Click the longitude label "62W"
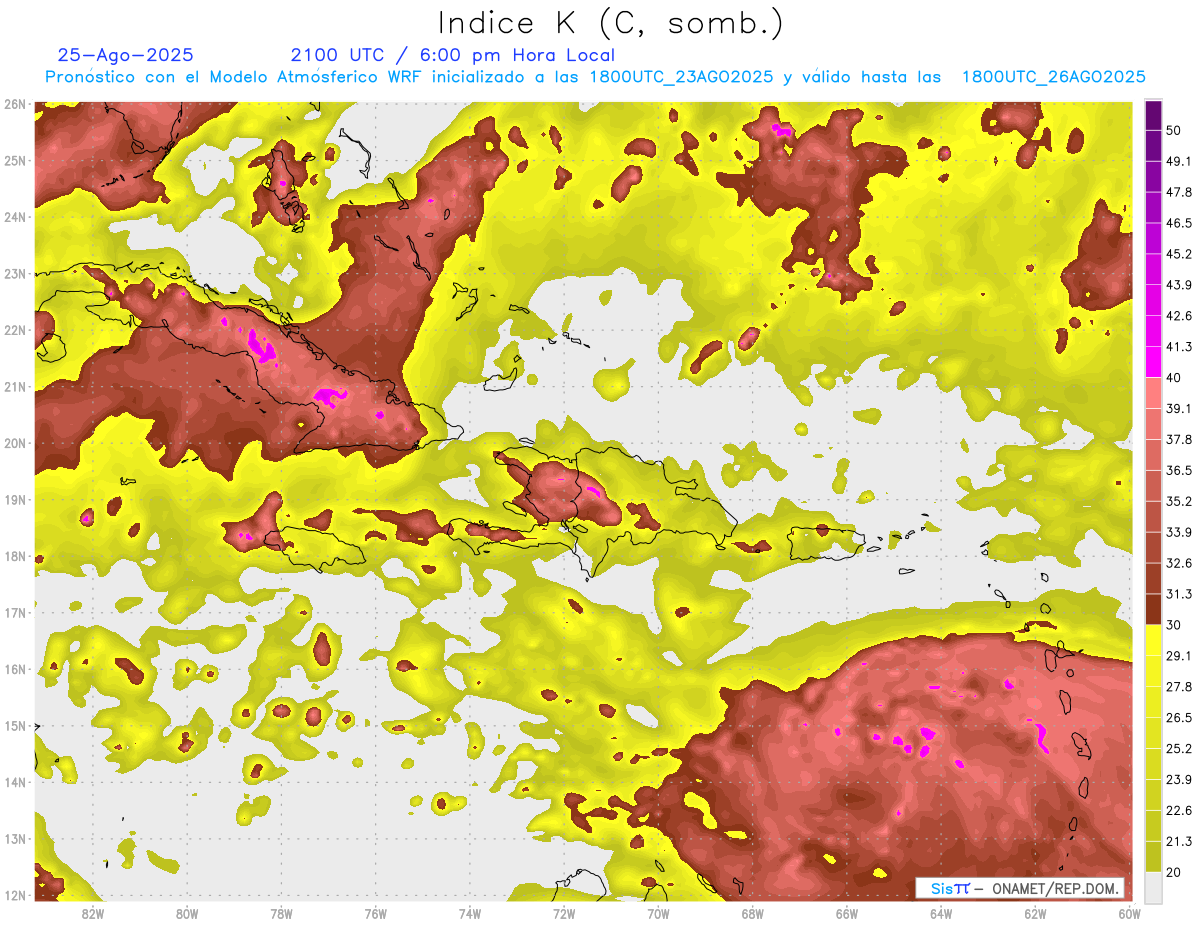 1035,913
